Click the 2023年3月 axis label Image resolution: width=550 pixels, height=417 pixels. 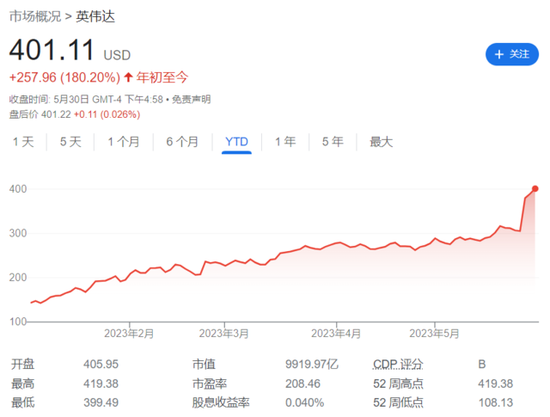(224, 333)
